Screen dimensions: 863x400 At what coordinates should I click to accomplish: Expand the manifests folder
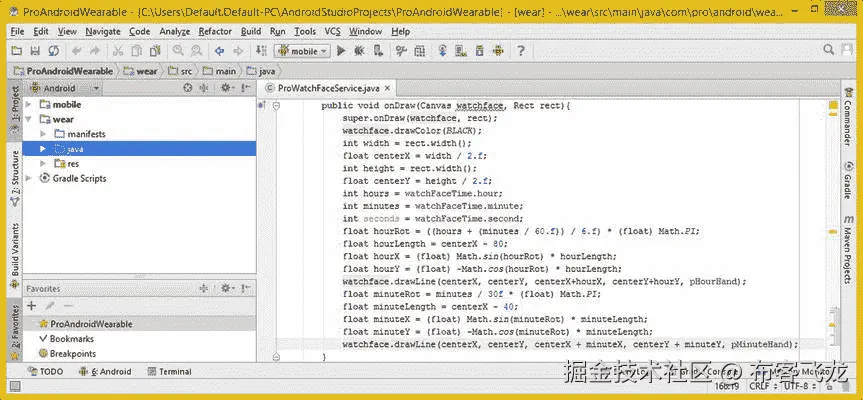43,134
